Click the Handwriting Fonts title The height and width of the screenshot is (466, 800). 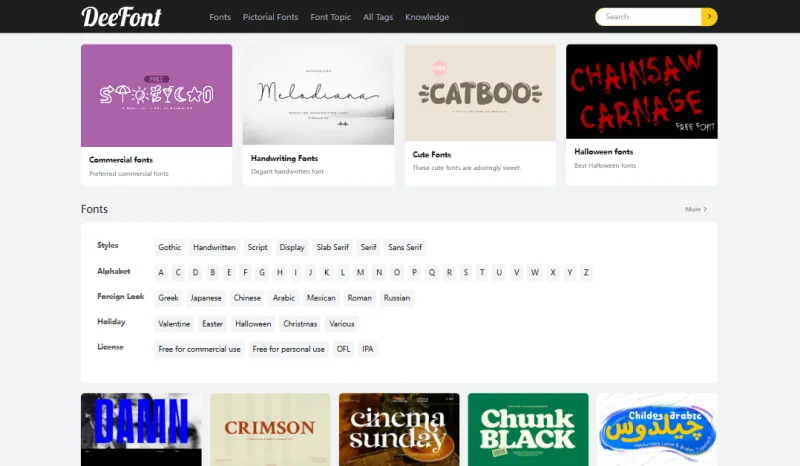pyautogui.click(x=284, y=158)
